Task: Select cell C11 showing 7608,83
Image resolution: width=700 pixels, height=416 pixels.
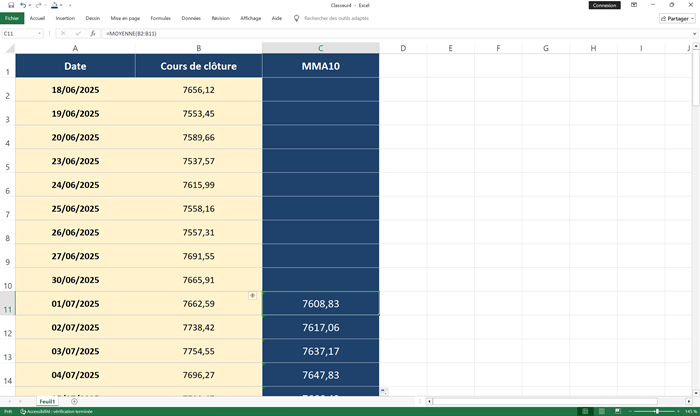Action: (320, 303)
